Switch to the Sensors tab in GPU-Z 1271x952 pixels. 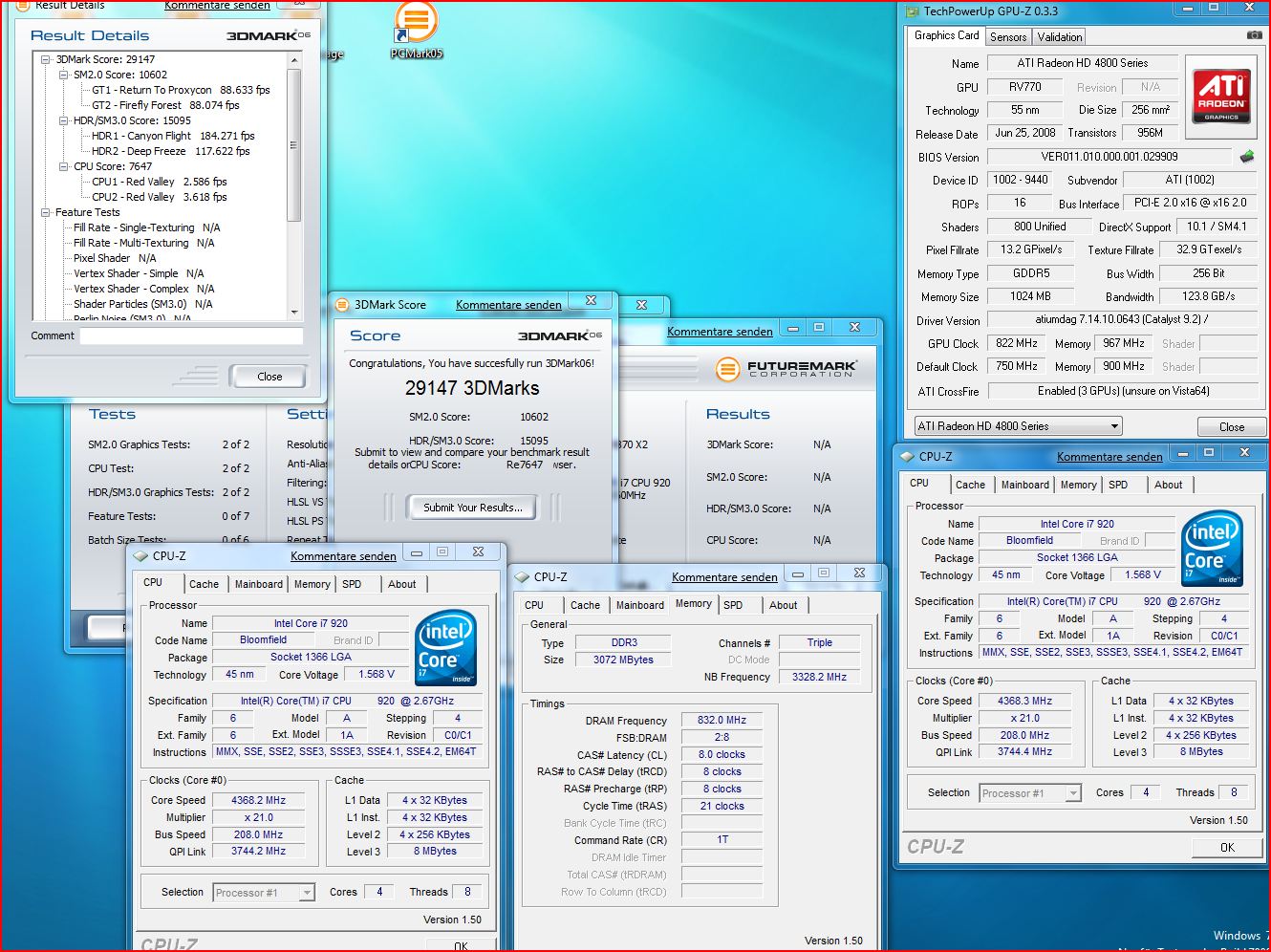1008,36
